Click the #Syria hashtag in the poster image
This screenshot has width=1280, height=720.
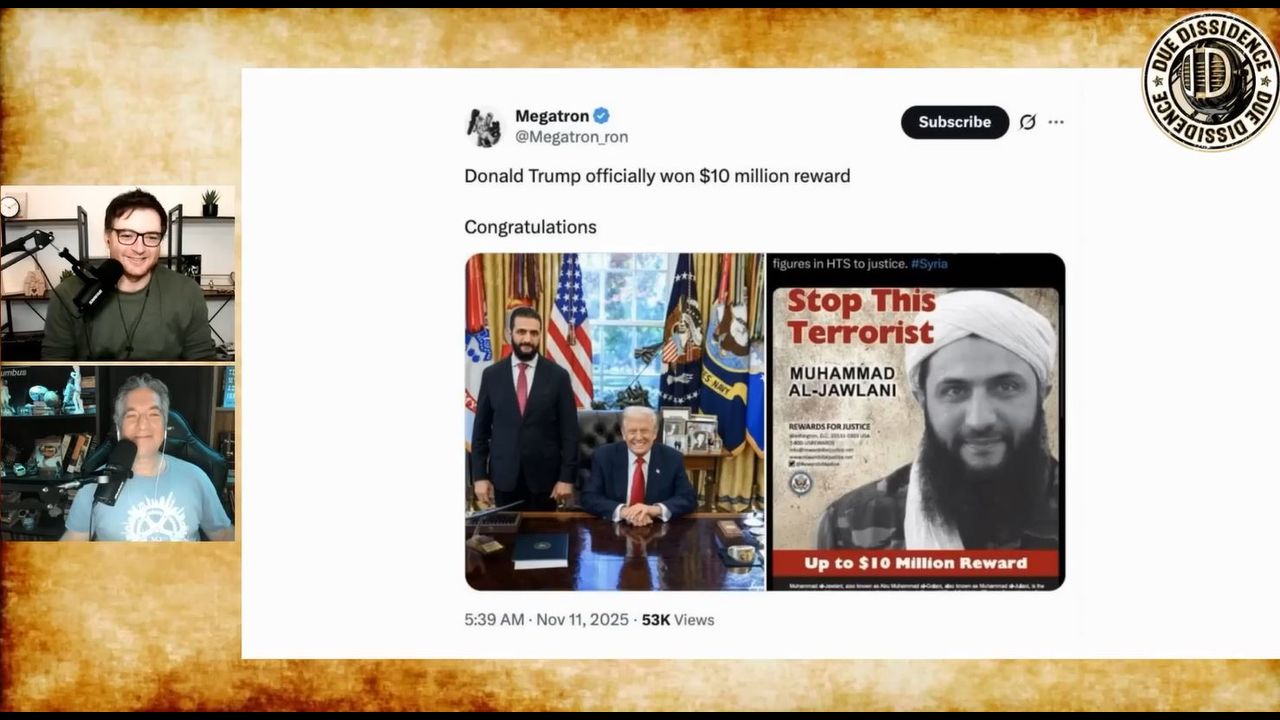pos(929,263)
